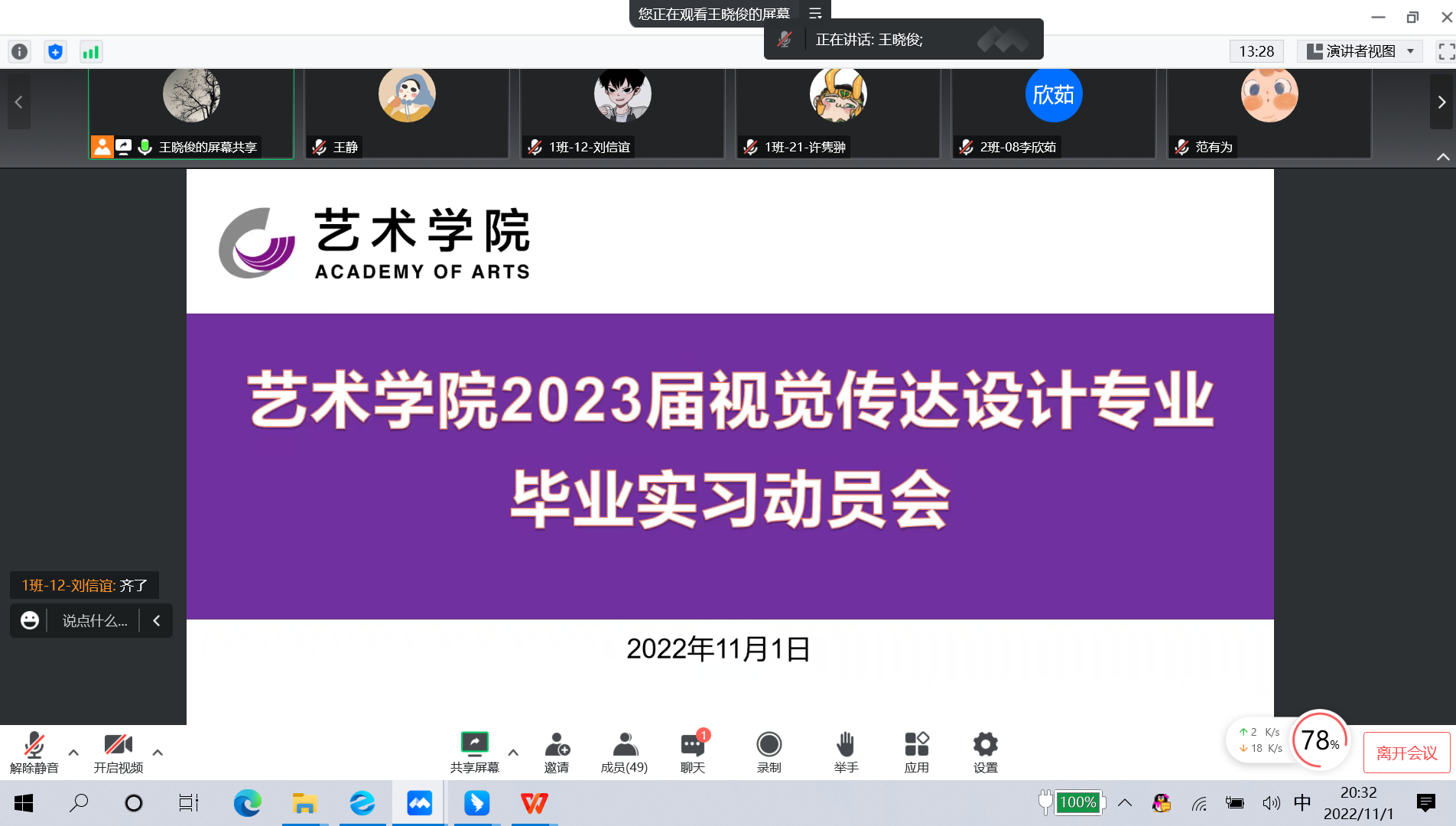Click the 78% performance floating widget

click(1319, 740)
